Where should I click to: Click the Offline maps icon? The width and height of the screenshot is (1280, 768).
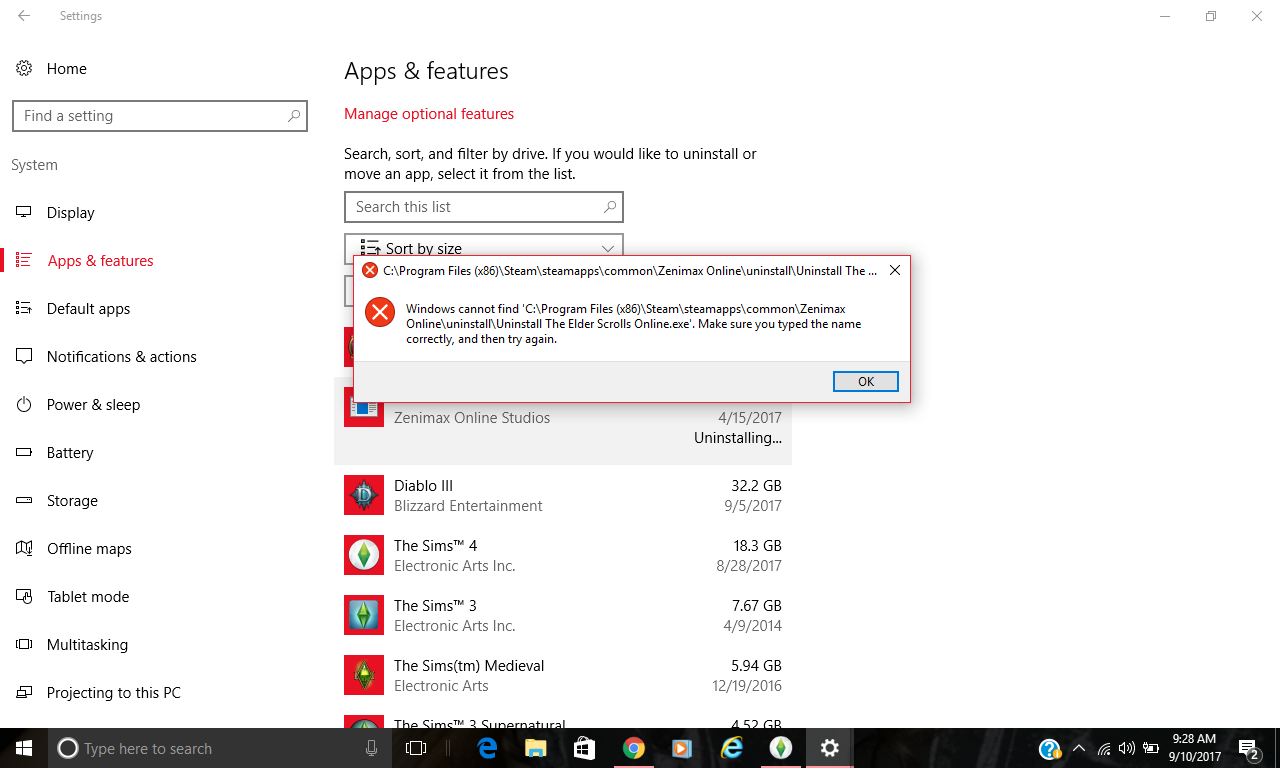(x=25, y=549)
